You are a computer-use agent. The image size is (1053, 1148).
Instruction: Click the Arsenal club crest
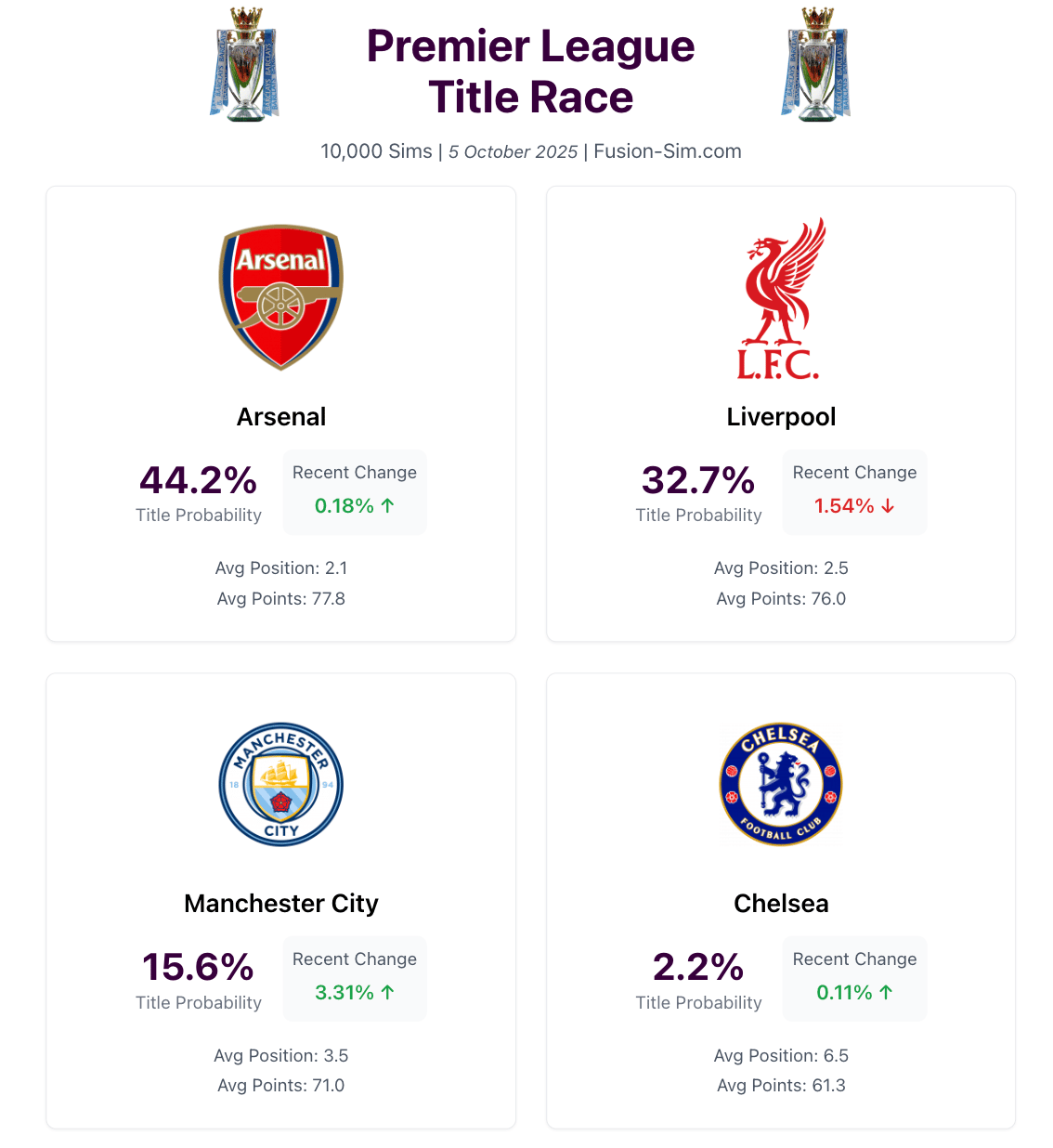click(x=281, y=297)
